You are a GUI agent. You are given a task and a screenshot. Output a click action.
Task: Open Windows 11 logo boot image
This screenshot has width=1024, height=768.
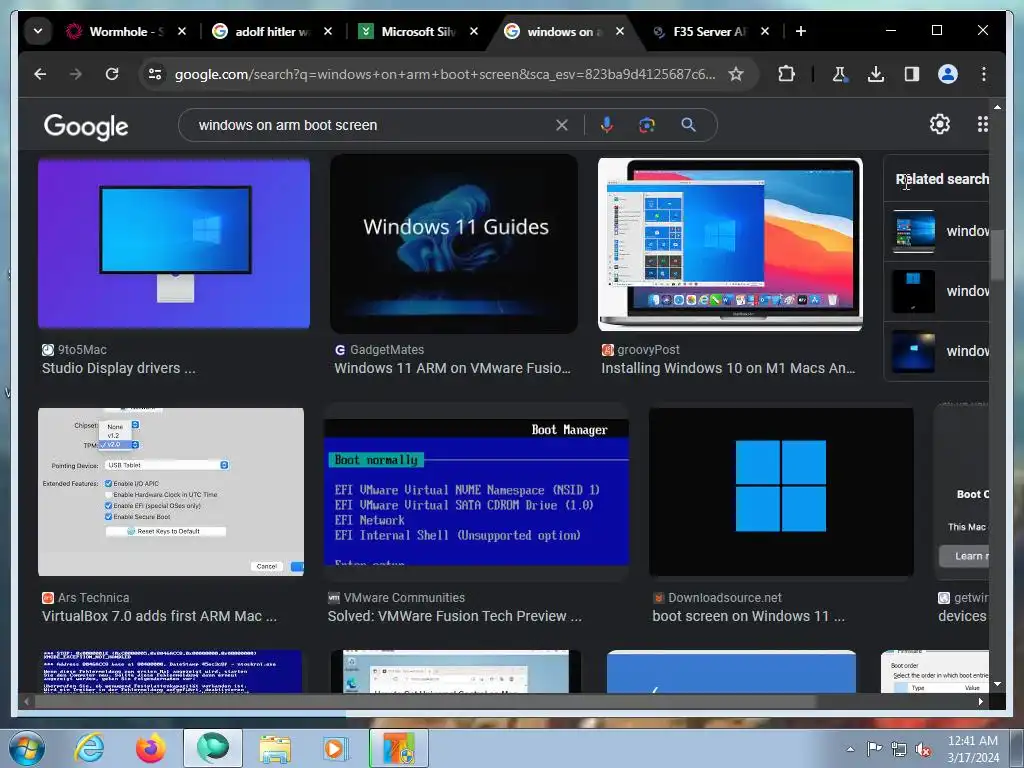click(781, 492)
